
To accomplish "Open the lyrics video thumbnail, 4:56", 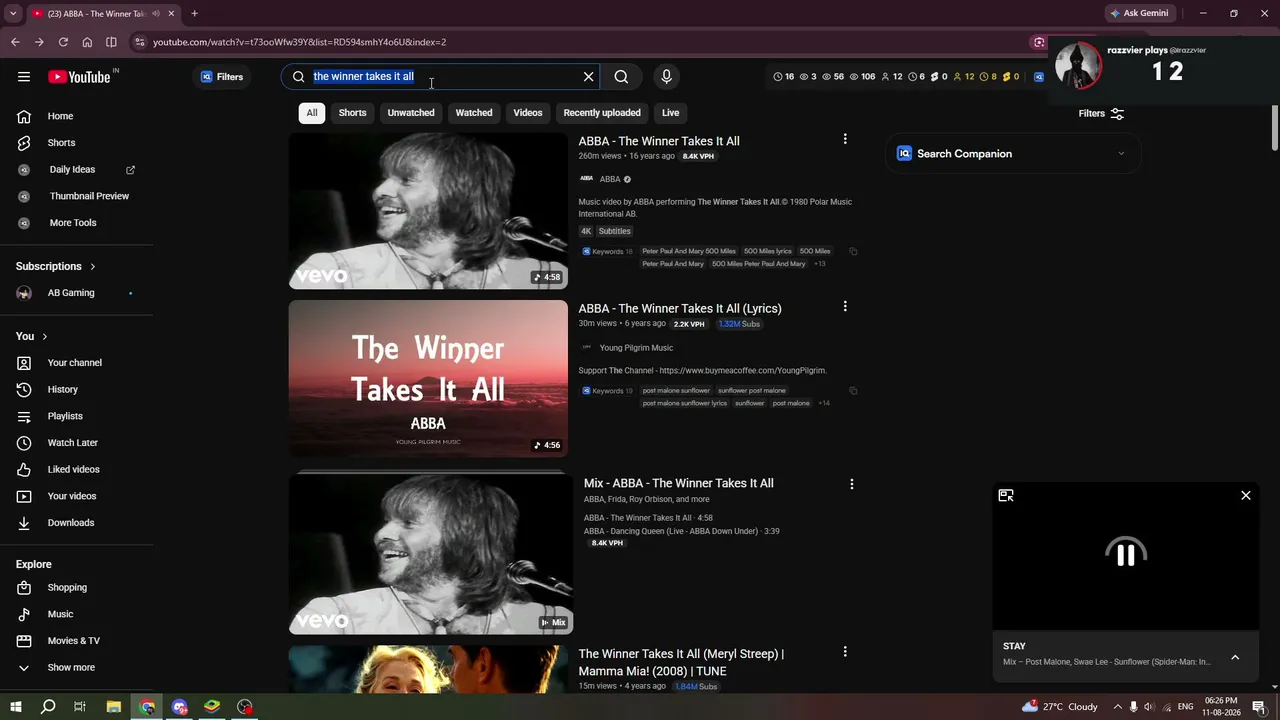I will pos(428,379).
